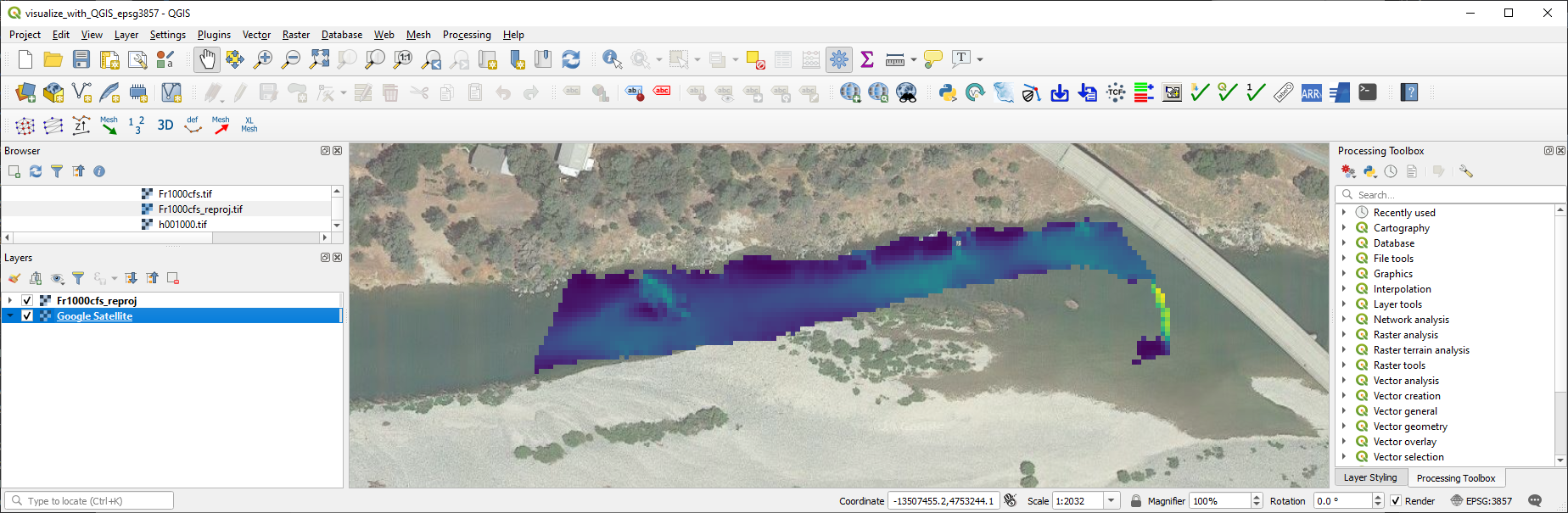Viewport: 1568px width, 513px height.
Task: Click the EPSG:3857 projection button
Action: coord(1481,501)
